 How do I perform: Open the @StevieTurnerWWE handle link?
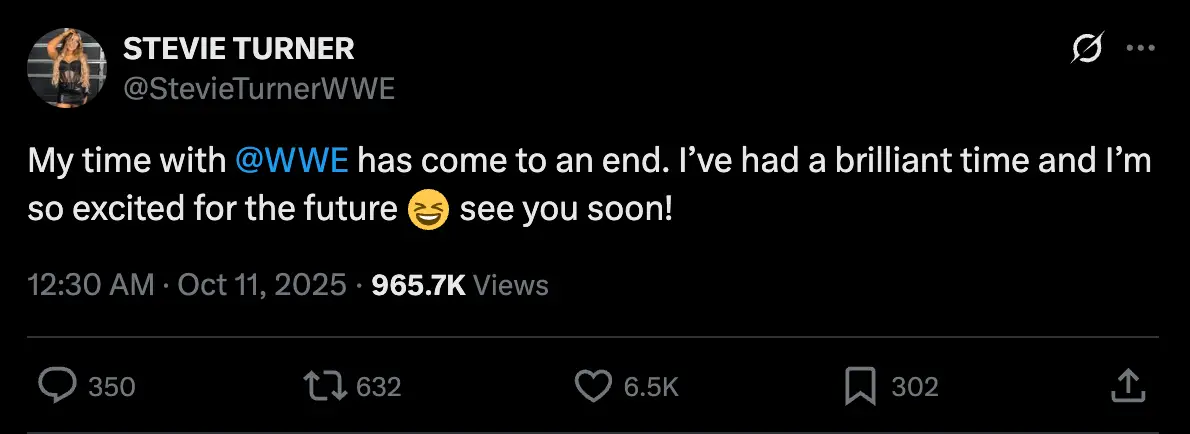258,89
